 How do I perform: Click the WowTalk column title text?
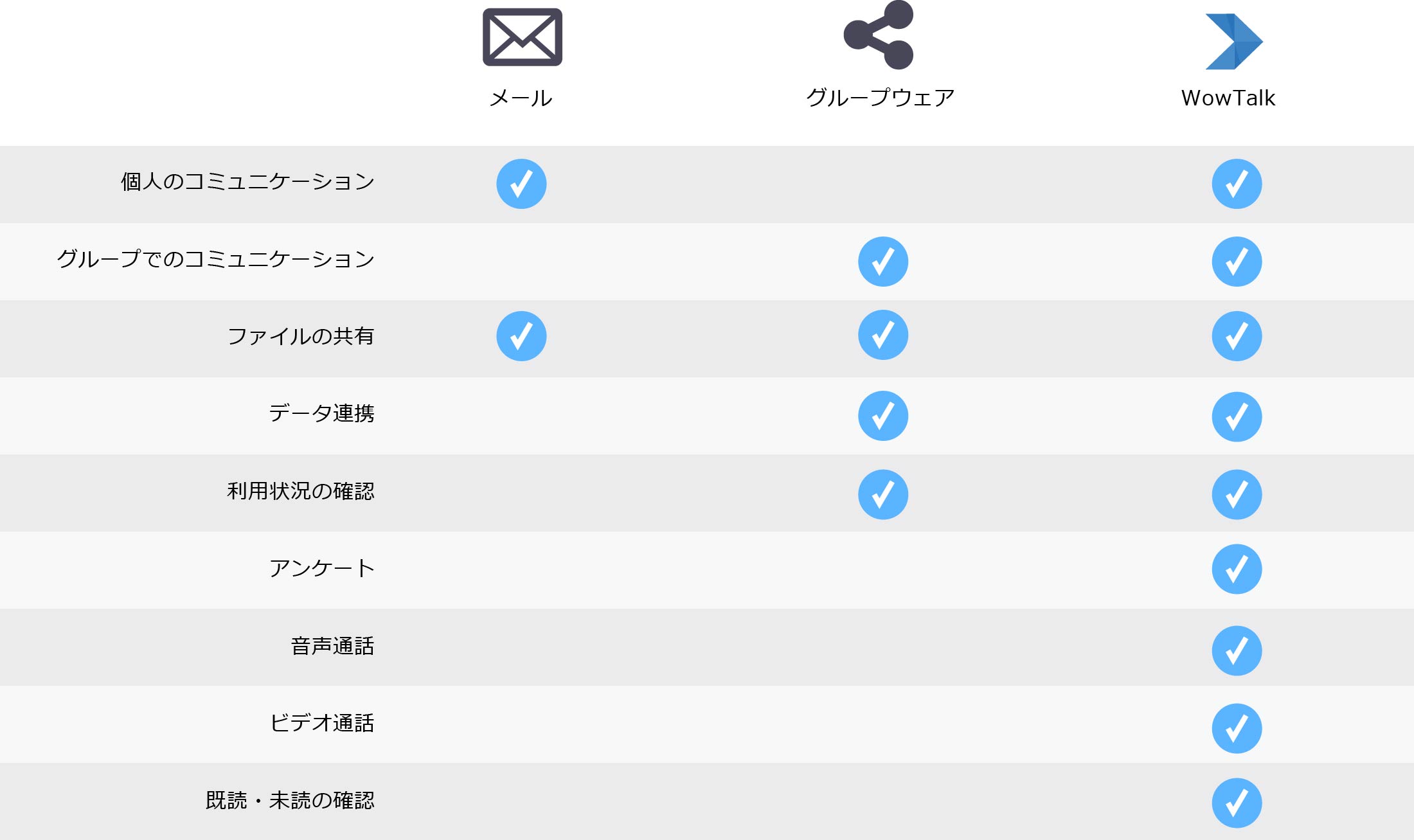(x=1228, y=98)
